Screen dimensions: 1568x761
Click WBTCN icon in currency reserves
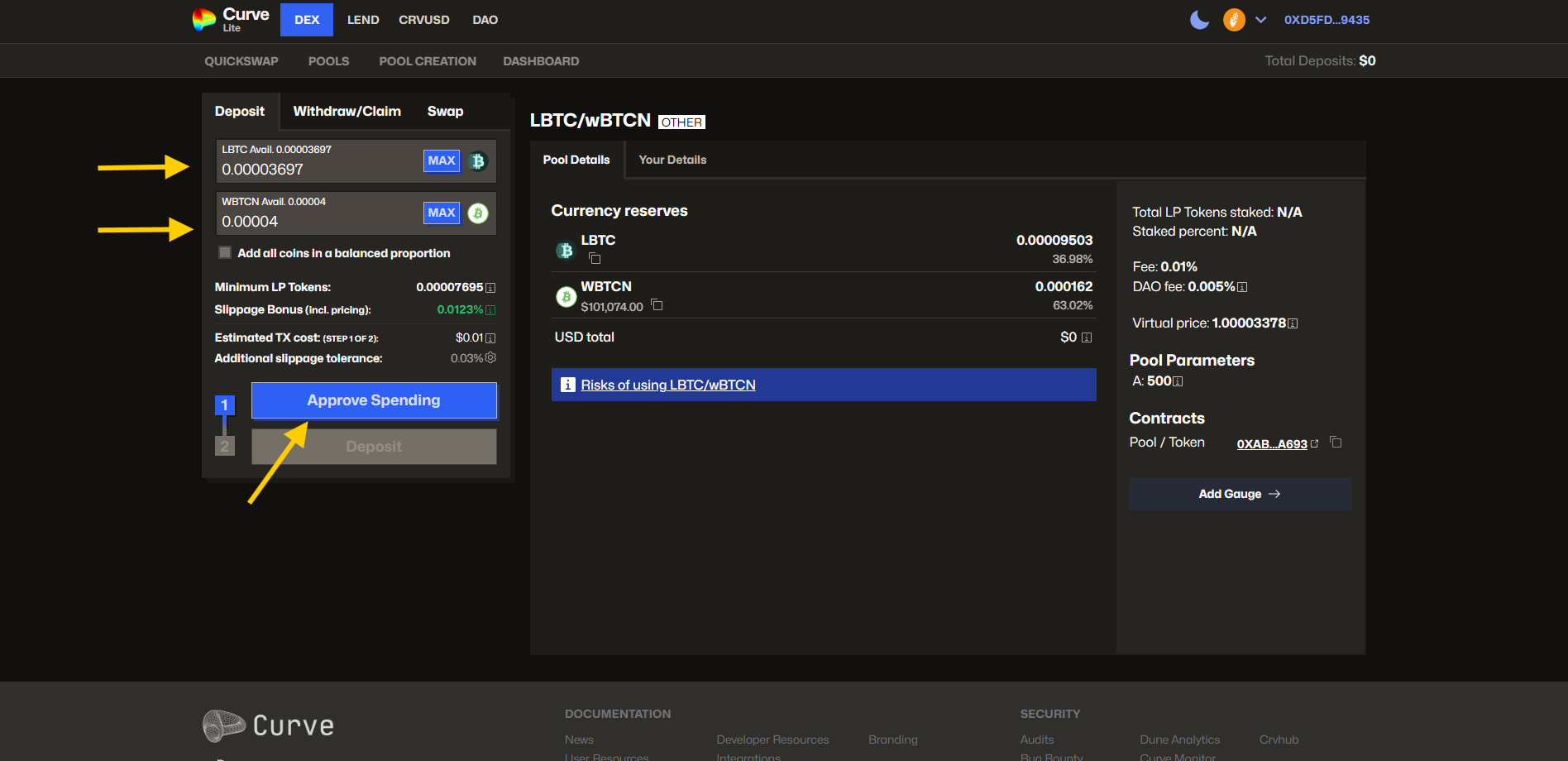click(566, 296)
